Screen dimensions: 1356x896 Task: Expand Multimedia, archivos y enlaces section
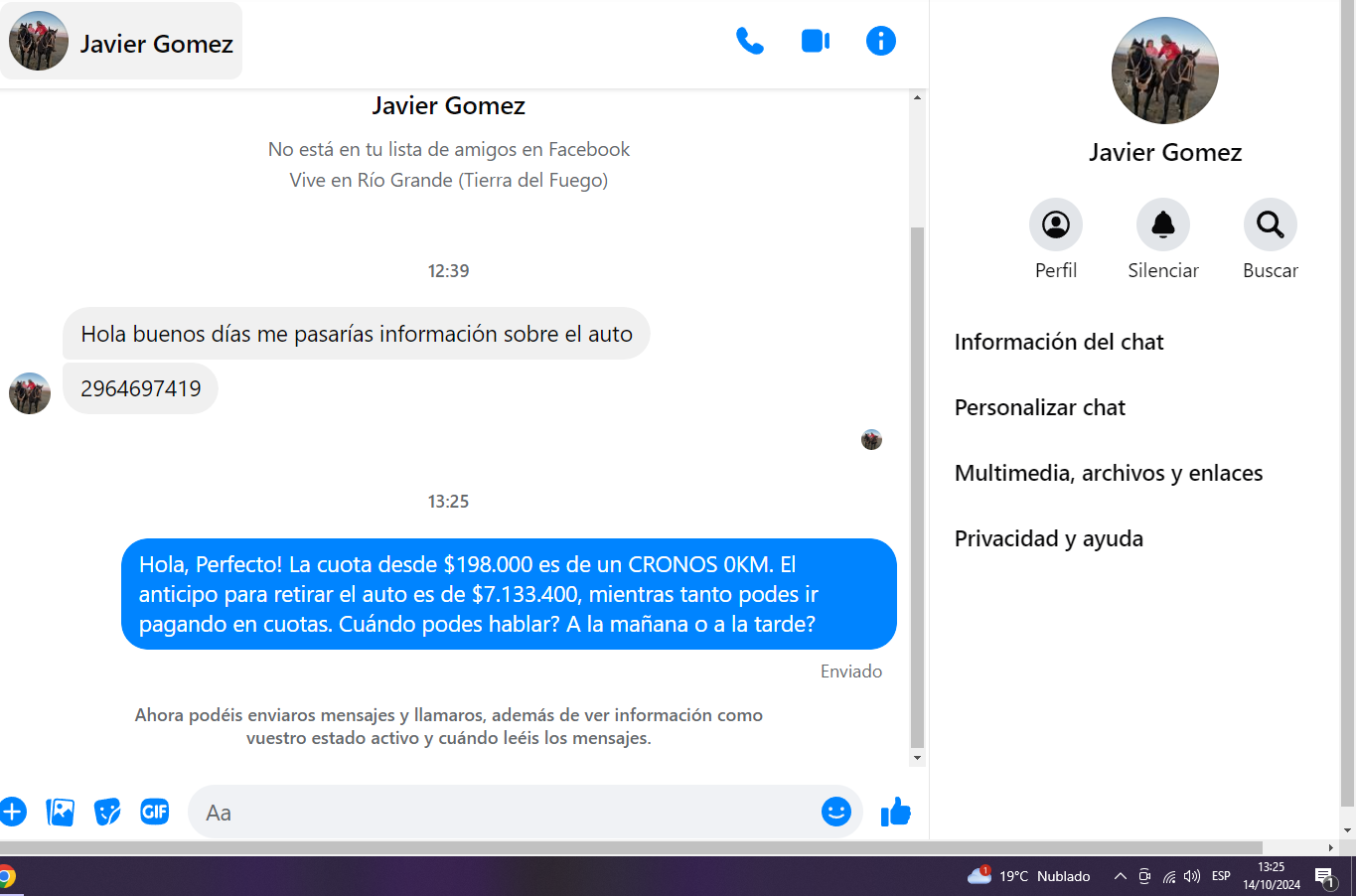[x=1108, y=473]
